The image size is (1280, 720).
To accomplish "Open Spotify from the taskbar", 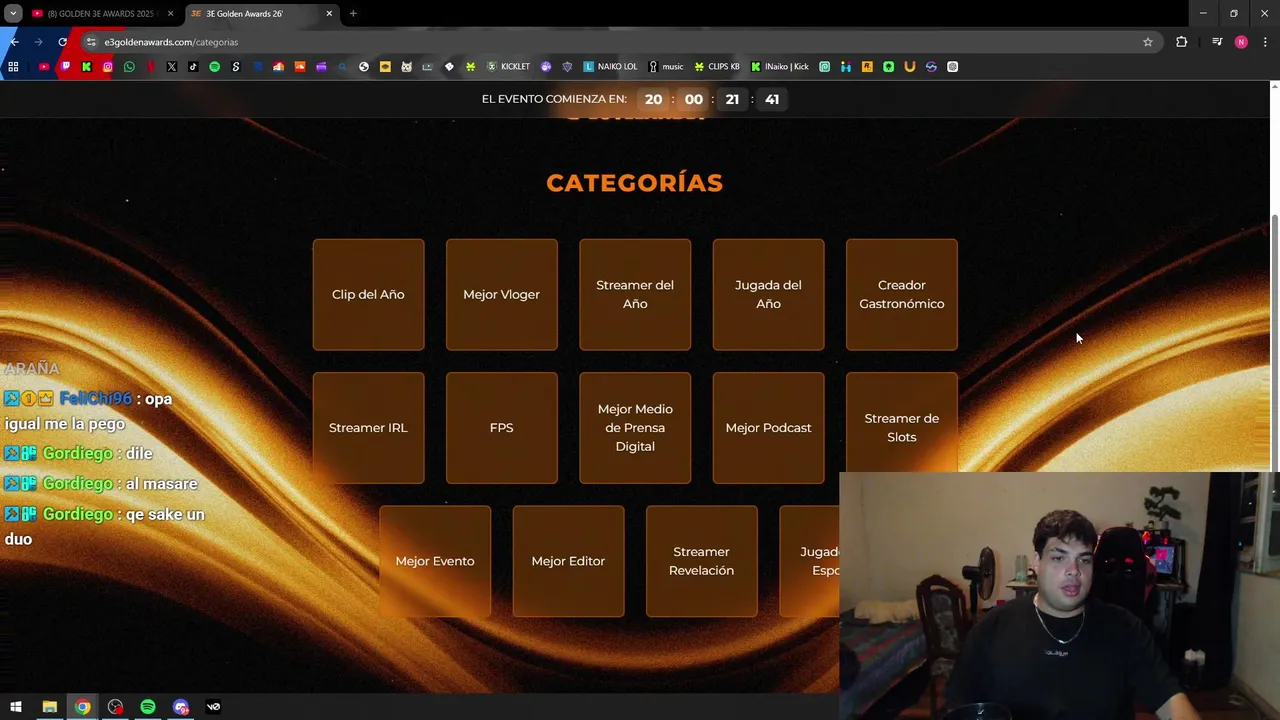I will click(148, 707).
